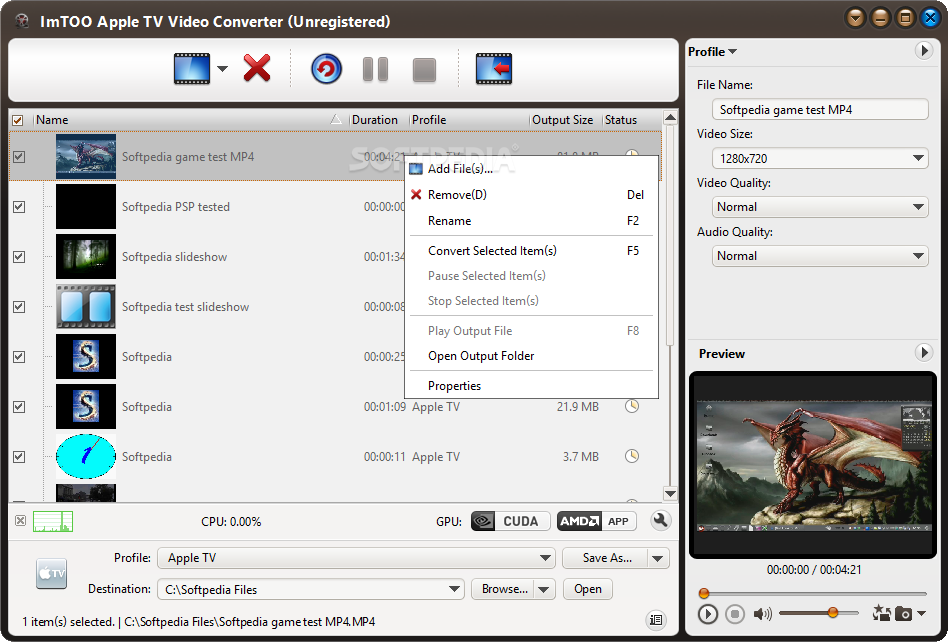Click the Status column header
Image resolution: width=948 pixels, height=642 pixels.
point(632,120)
